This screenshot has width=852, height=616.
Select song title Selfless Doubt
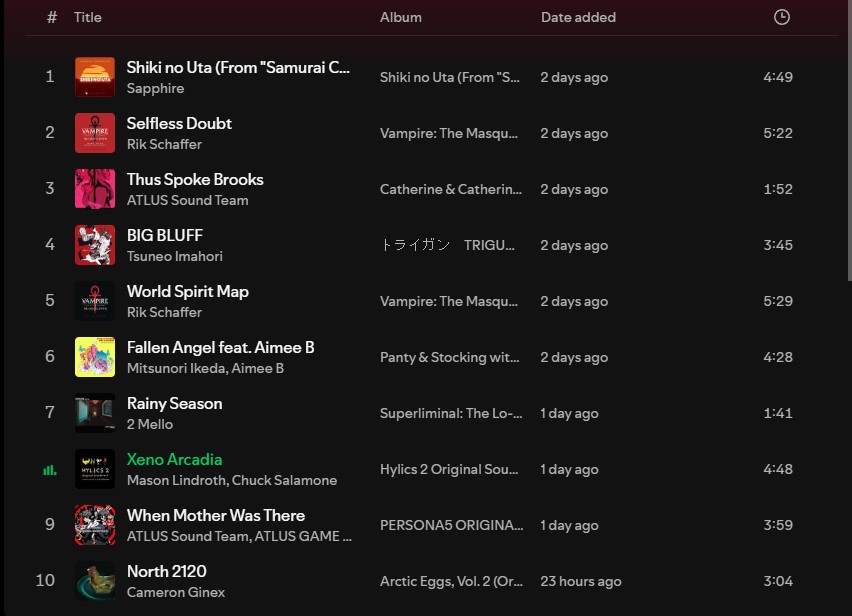pos(179,123)
